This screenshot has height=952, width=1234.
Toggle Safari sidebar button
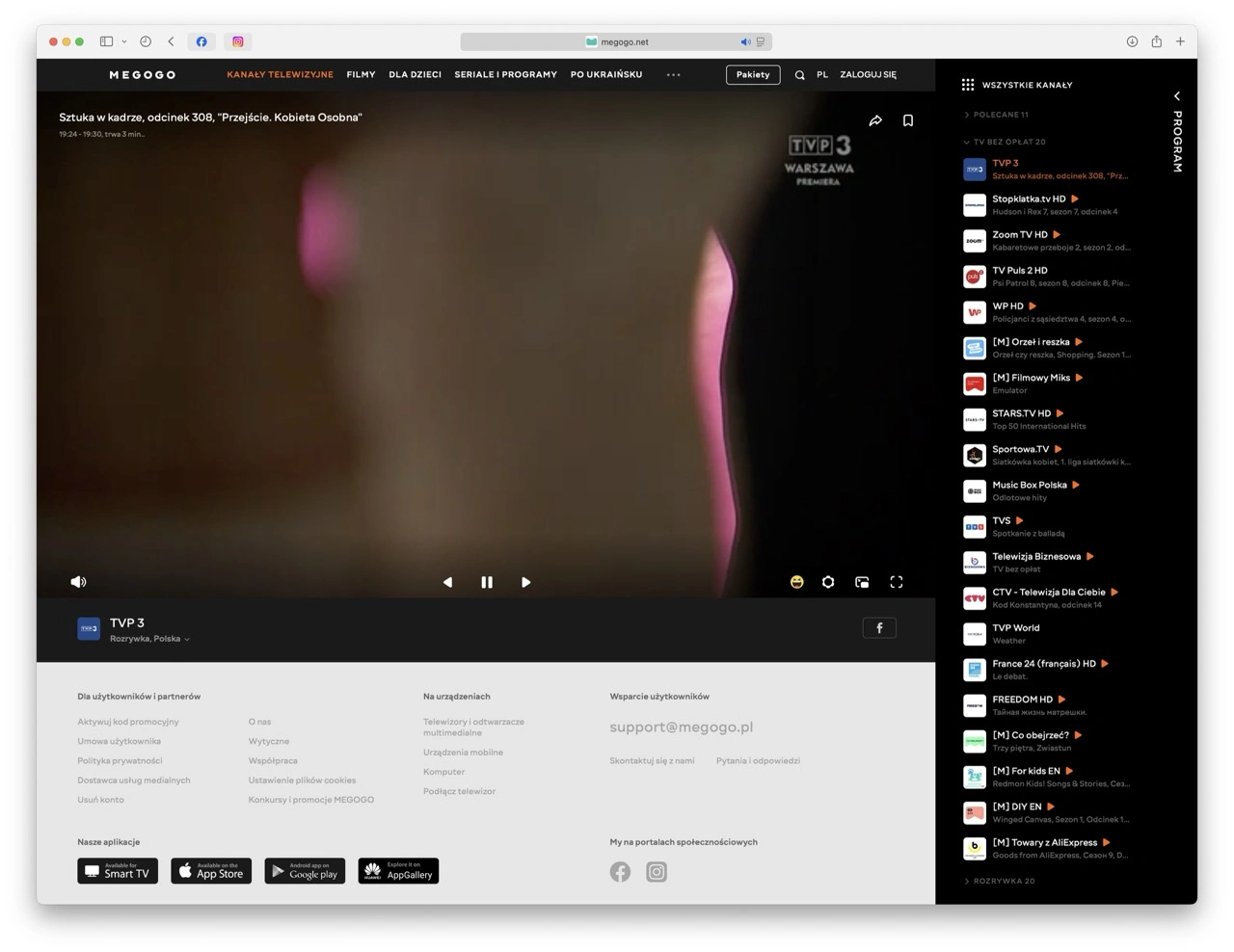[x=107, y=41]
